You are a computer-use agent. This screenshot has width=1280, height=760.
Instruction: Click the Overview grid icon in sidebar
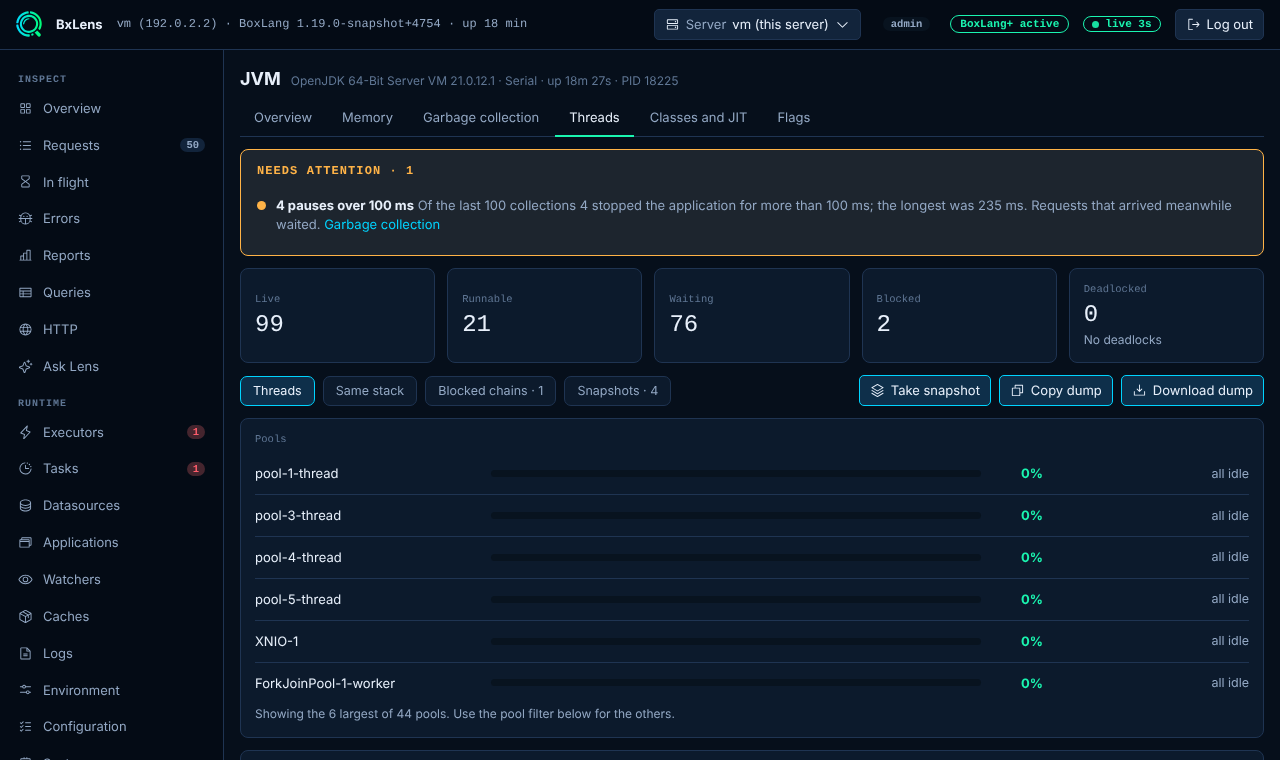pyautogui.click(x=26, y=108)
